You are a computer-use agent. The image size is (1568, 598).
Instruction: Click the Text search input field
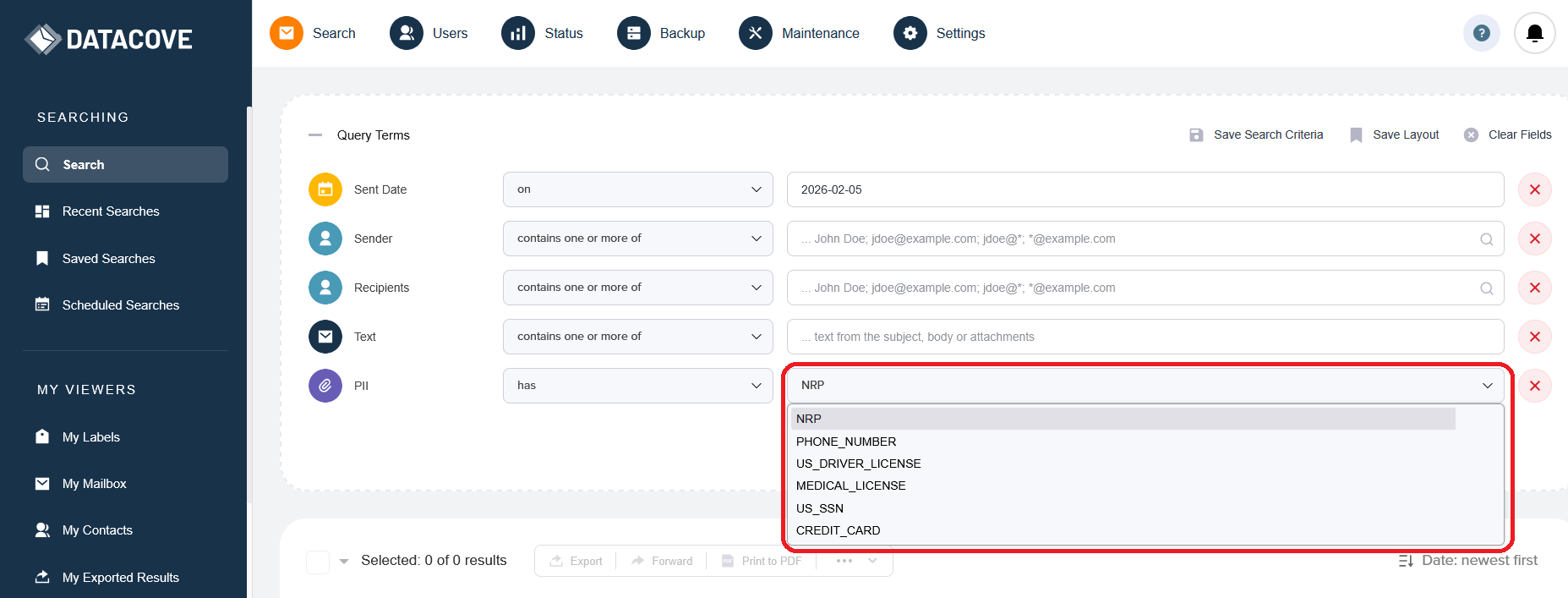point(1145,337)
